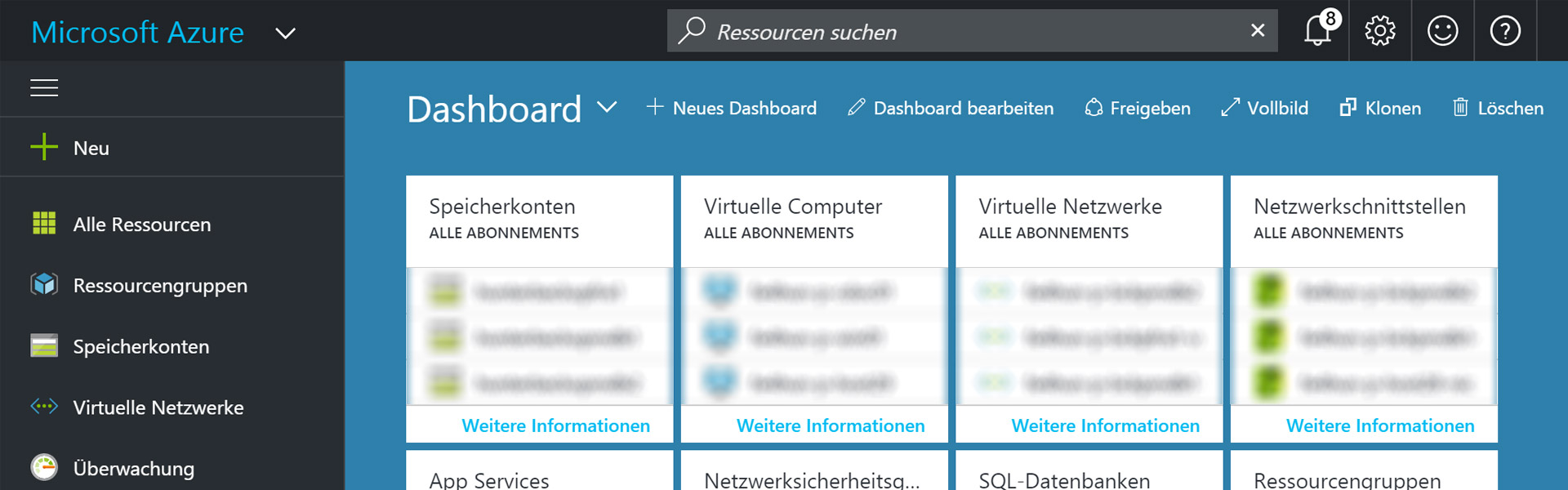Click the green plus Neu icon
Viewport: 1568px width, 490px height.
(x=44, y=147)
